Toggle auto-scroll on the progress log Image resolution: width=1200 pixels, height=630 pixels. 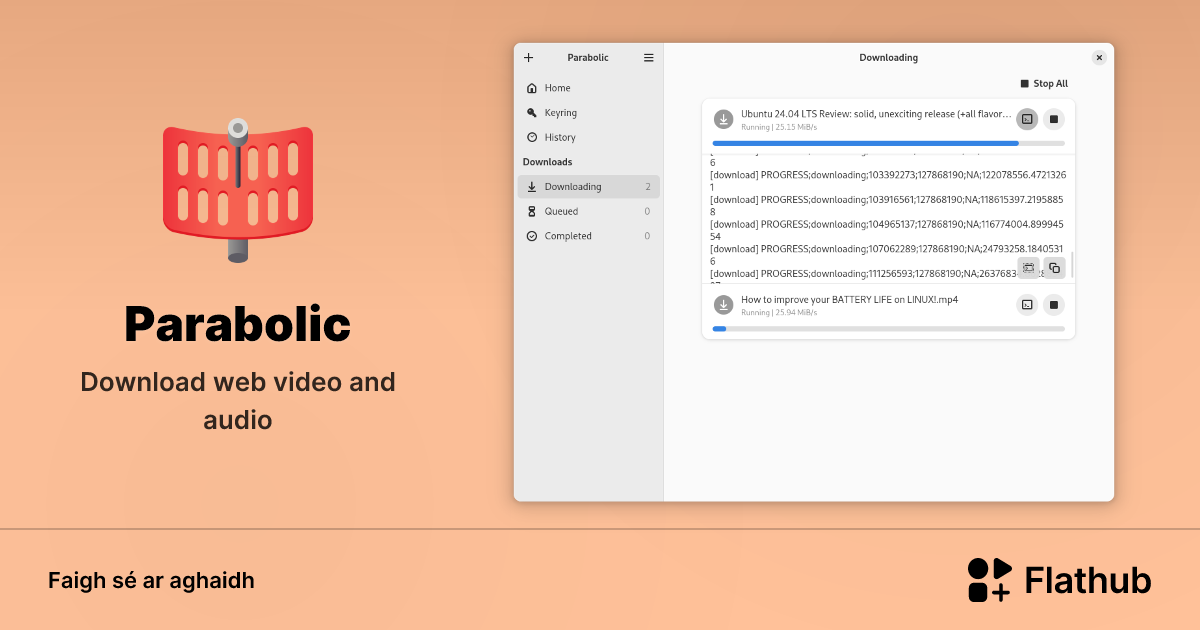point(1027,268)
